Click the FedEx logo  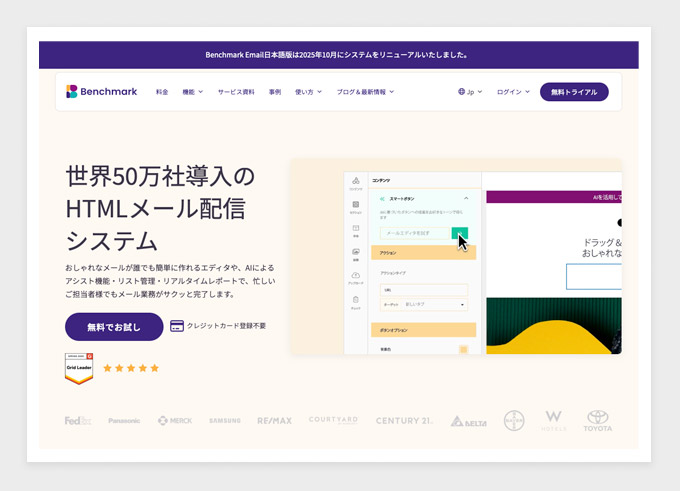(78, 421)
